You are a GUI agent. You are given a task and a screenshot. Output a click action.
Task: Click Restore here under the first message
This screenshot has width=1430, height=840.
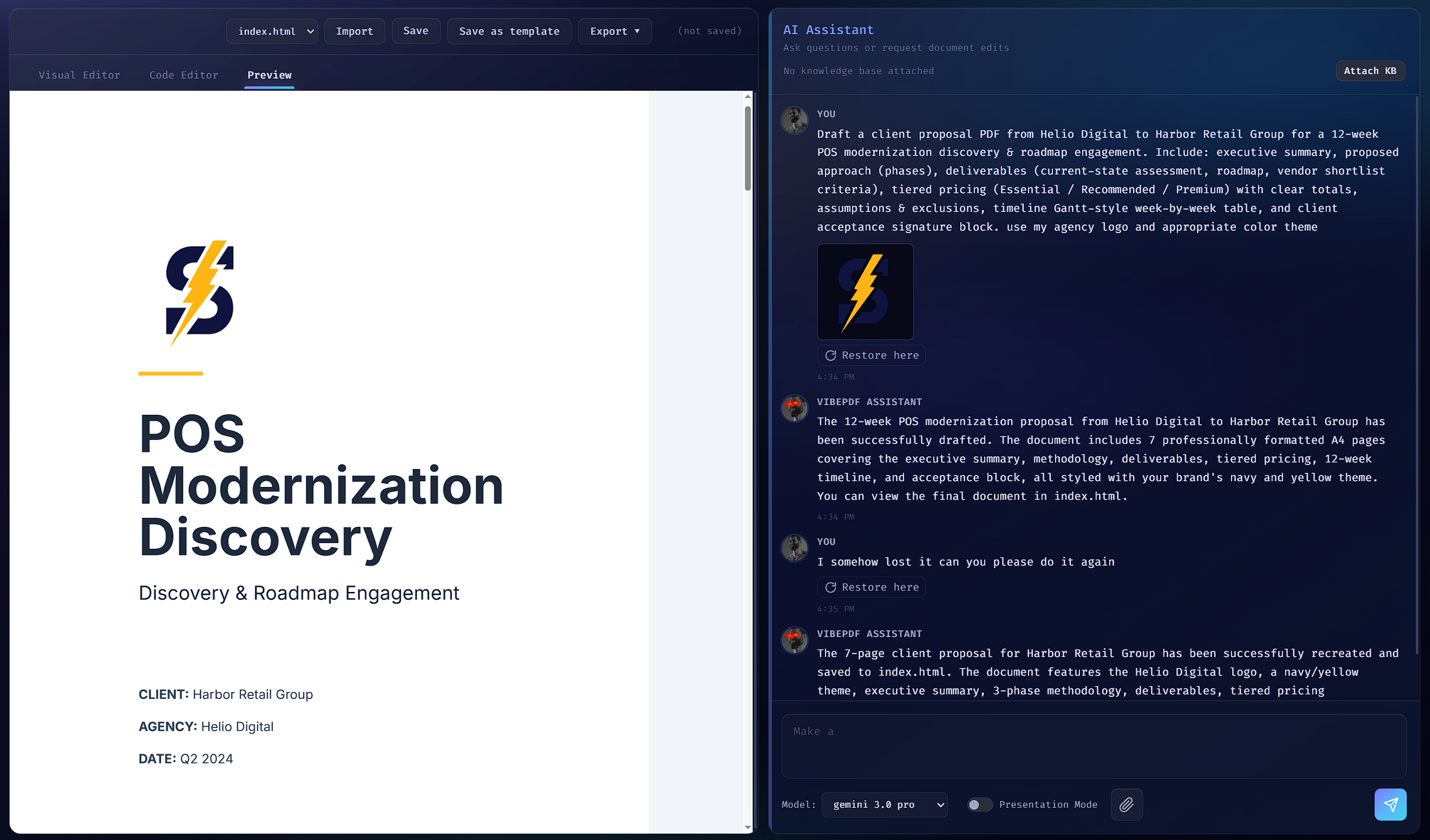(871, 356)
